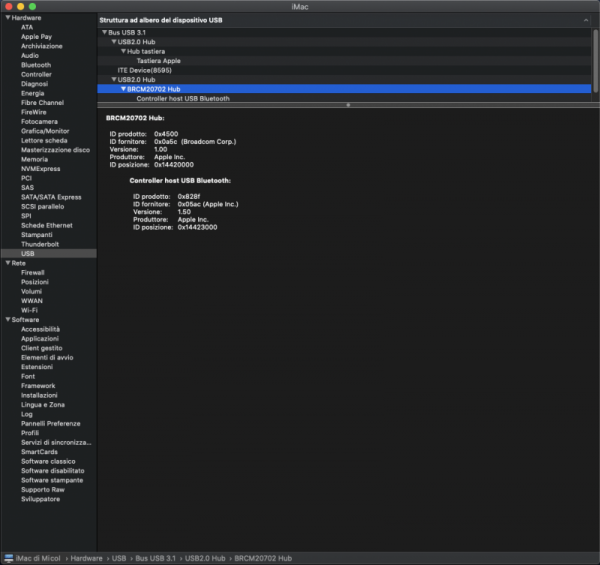Select Tastiera Apple in USB tree
The width and height of the screenshot is (600, 565).
(x=158, y=61)
